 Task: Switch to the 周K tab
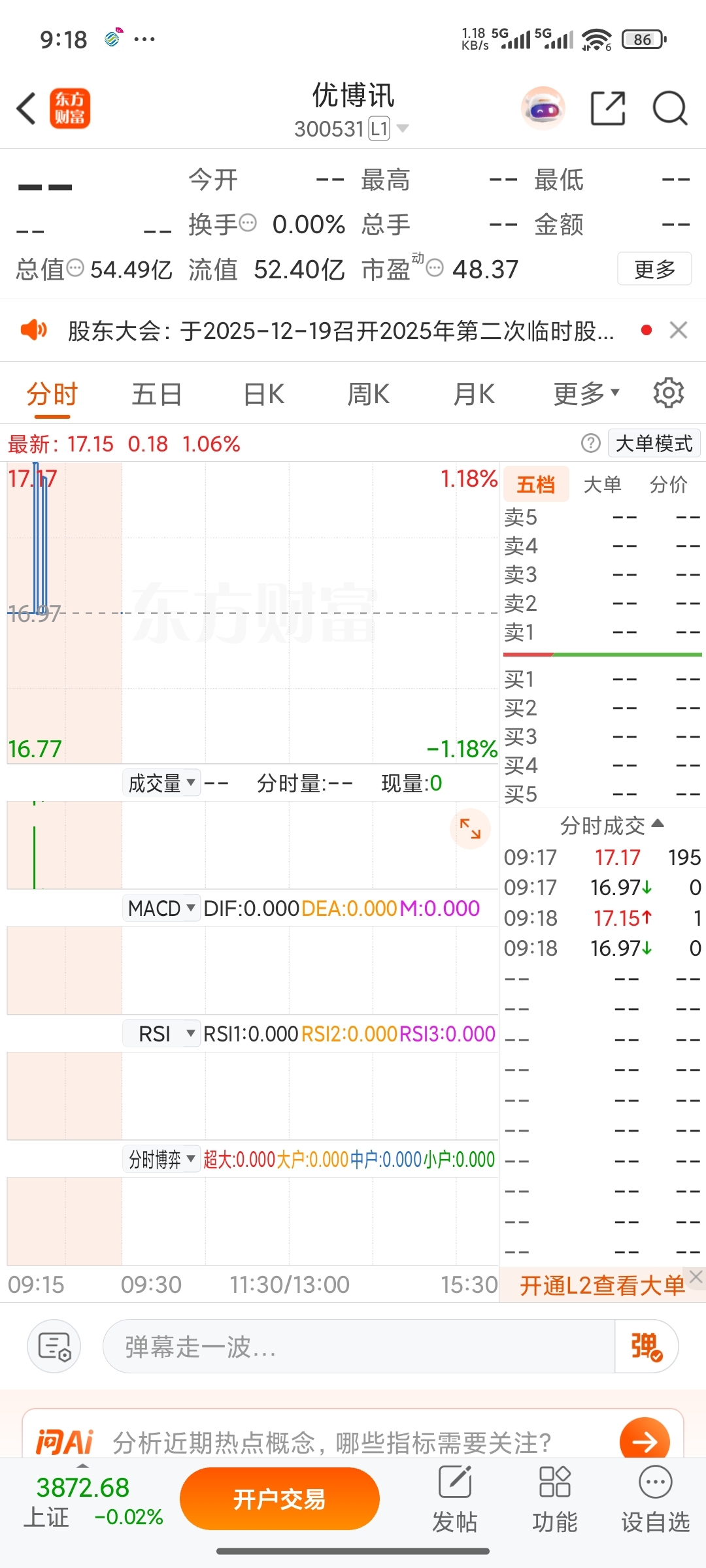point(368,394)
